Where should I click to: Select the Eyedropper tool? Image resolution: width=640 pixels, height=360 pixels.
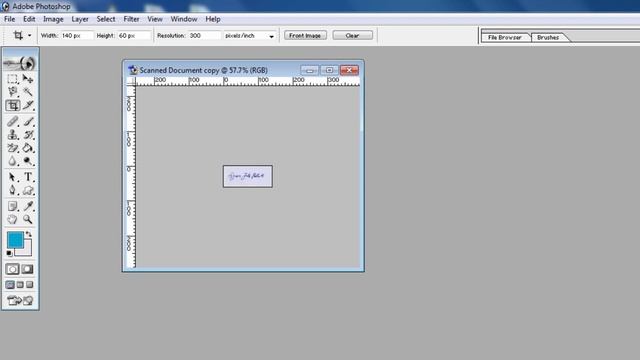(28, 206)
